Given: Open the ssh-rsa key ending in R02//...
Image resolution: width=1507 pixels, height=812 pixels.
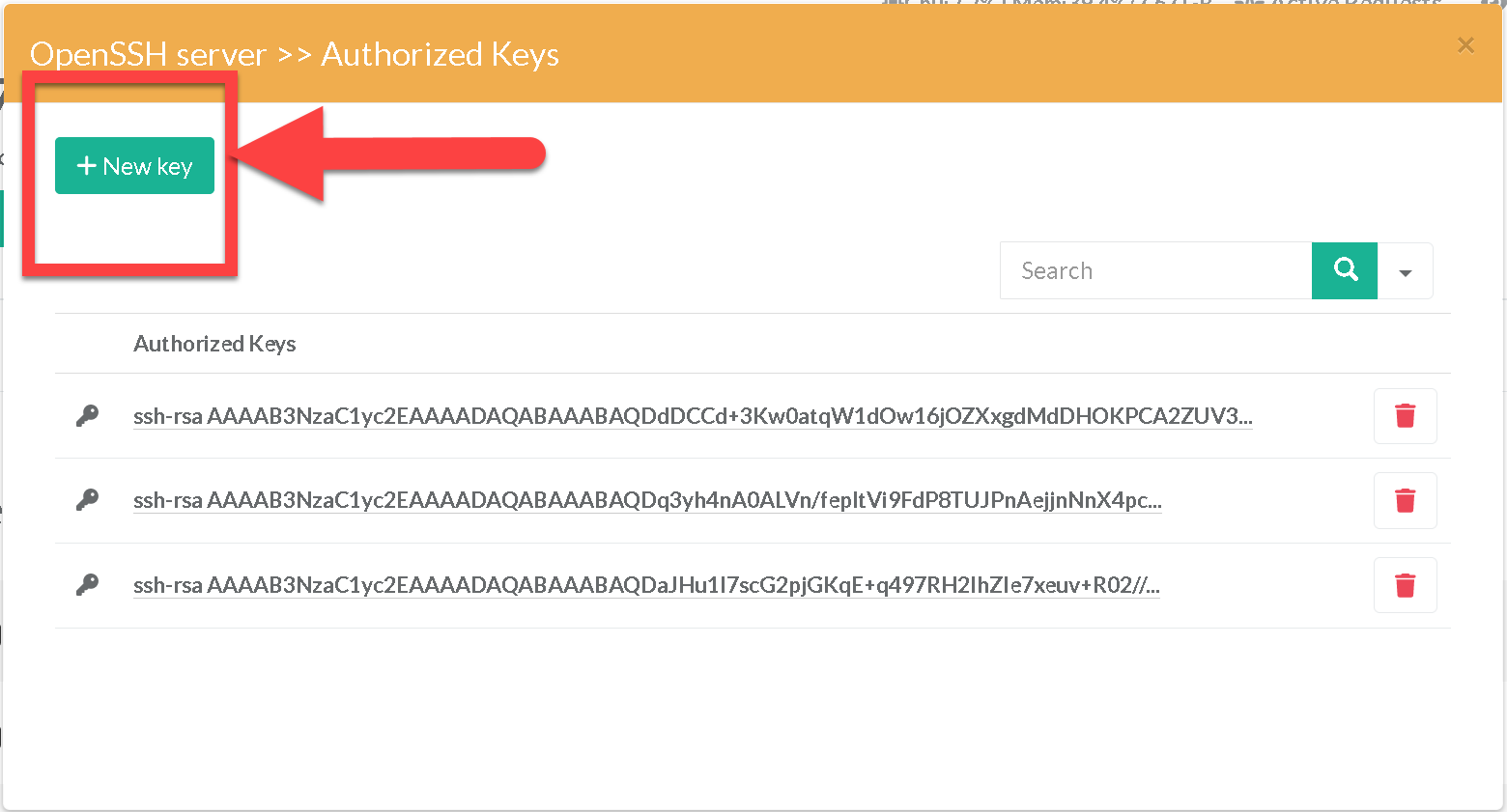Looking at the screenshot, I should click(x=646, y=585).
